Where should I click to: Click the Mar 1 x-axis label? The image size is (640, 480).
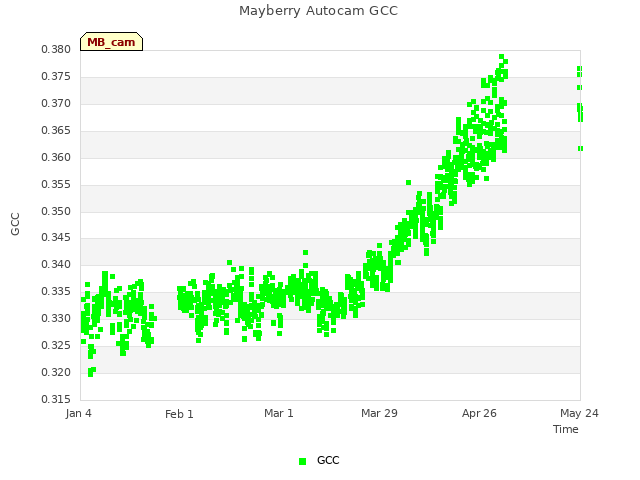tap(279, 413)
